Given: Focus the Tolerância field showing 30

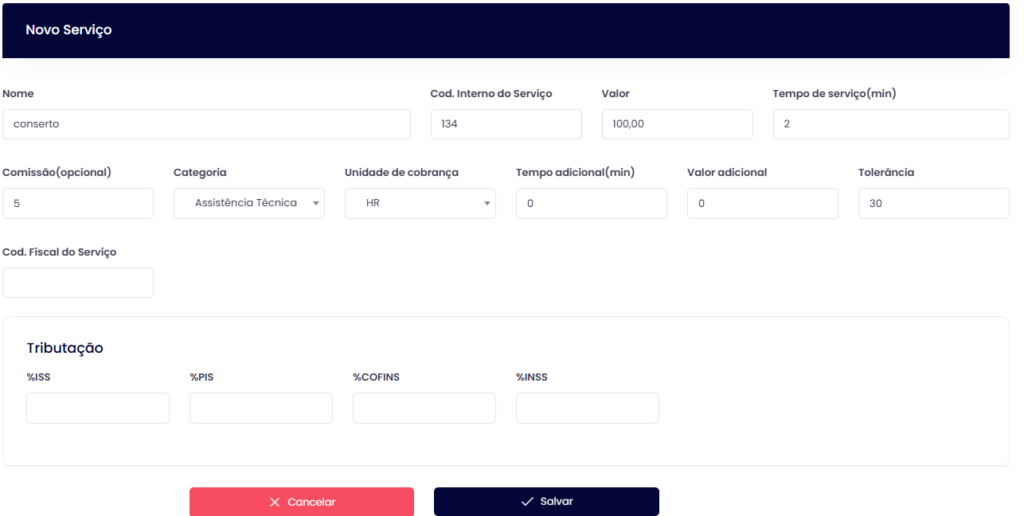Looking at the screenshot, I should [x=934, y=203].
